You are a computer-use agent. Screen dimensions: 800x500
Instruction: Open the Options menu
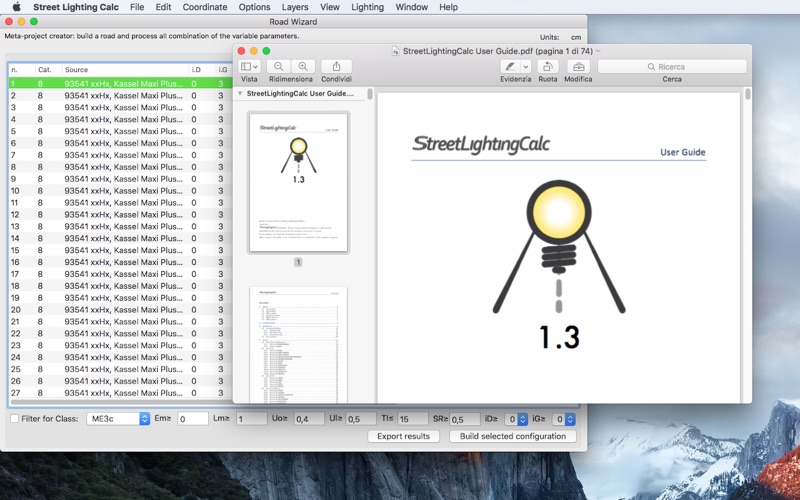[254, 7]
